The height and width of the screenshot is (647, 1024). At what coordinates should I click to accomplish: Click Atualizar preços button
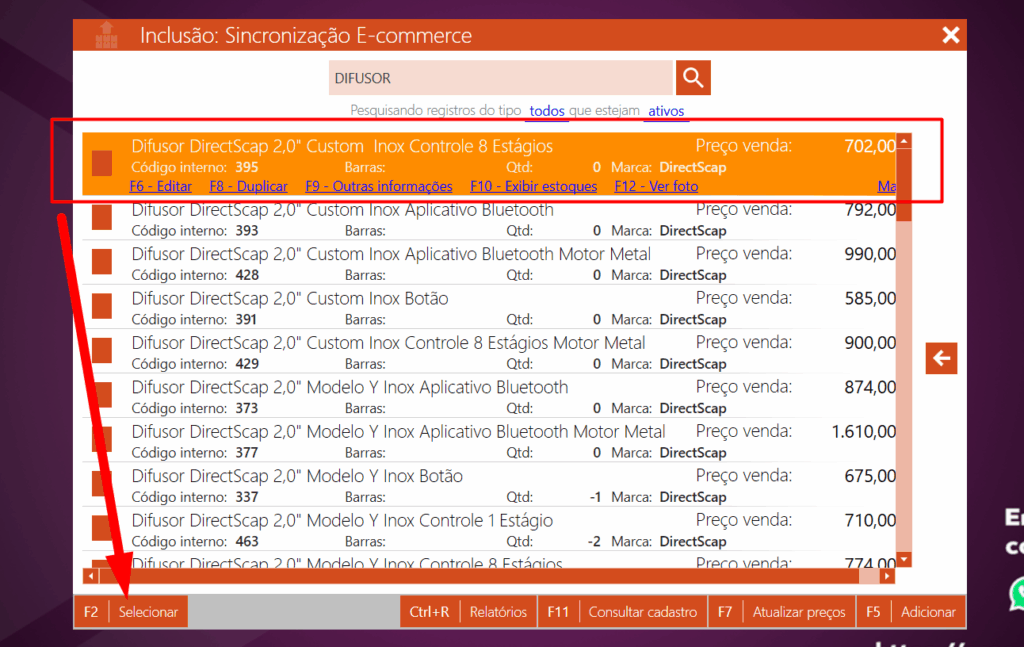pos(799,612)
